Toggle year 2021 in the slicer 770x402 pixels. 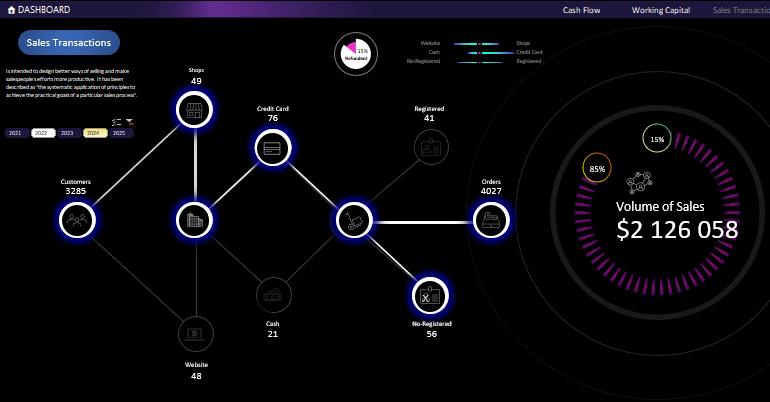(x=17, y=133)
